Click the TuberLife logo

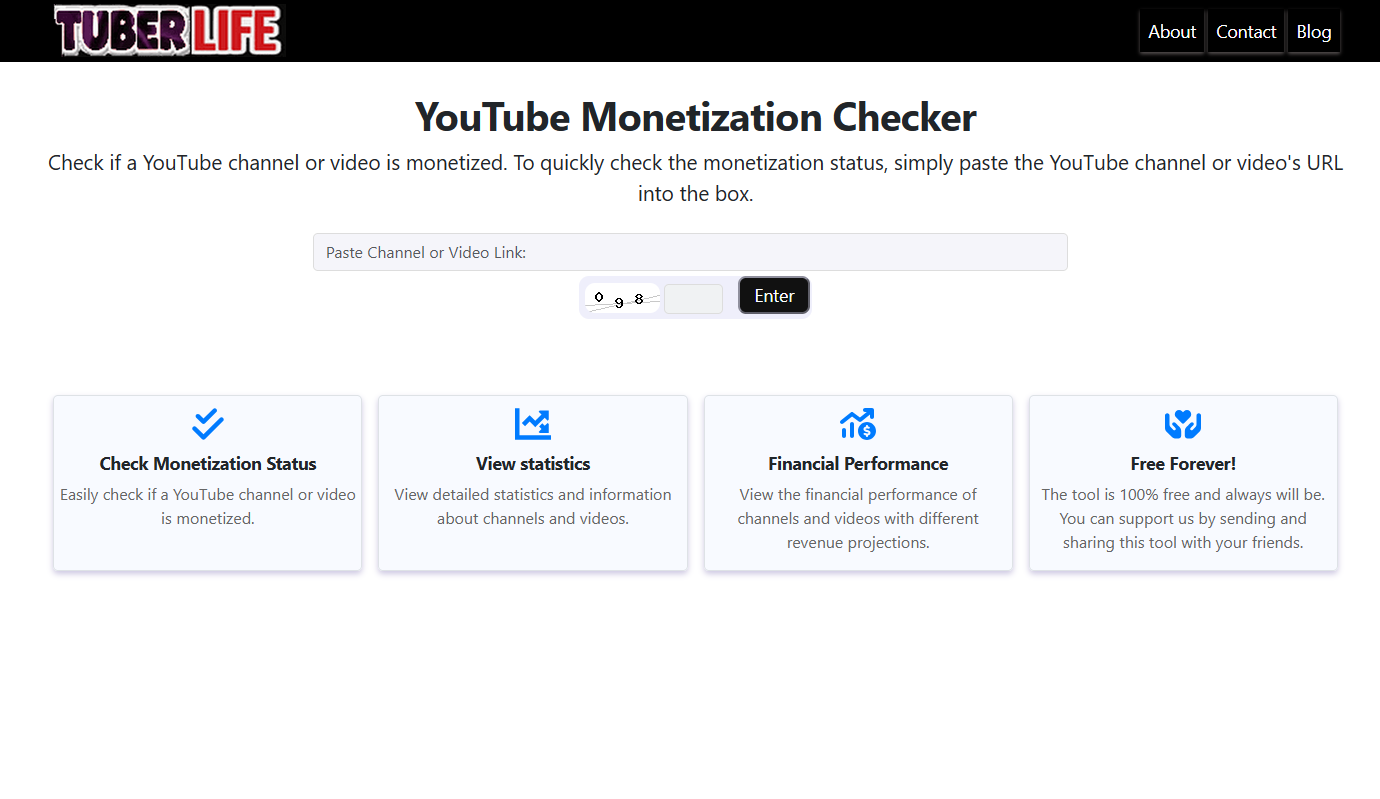[x=169, y=31]
